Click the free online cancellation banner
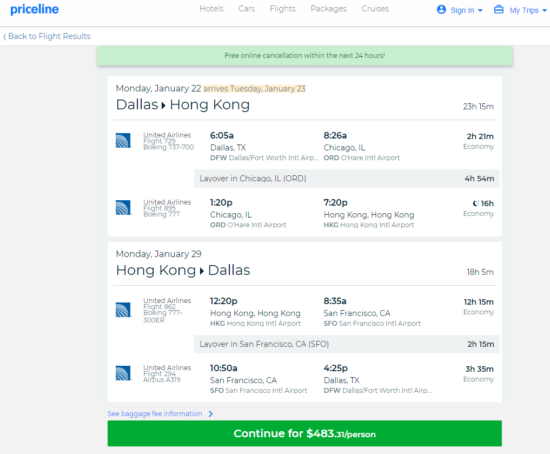Viewport: 550px width, 454px height. click(x=305, y=55)
